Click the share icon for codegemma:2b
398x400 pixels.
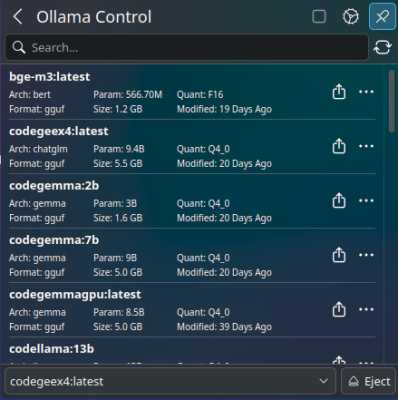click(339, 201)
